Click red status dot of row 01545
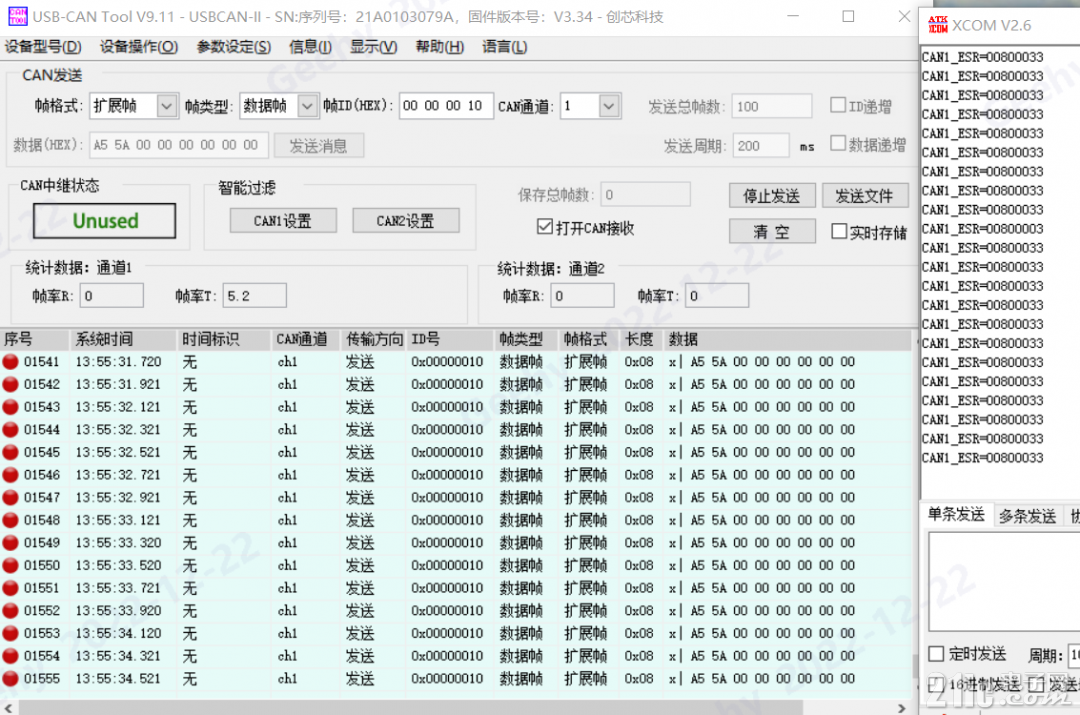 pos(10,453)
